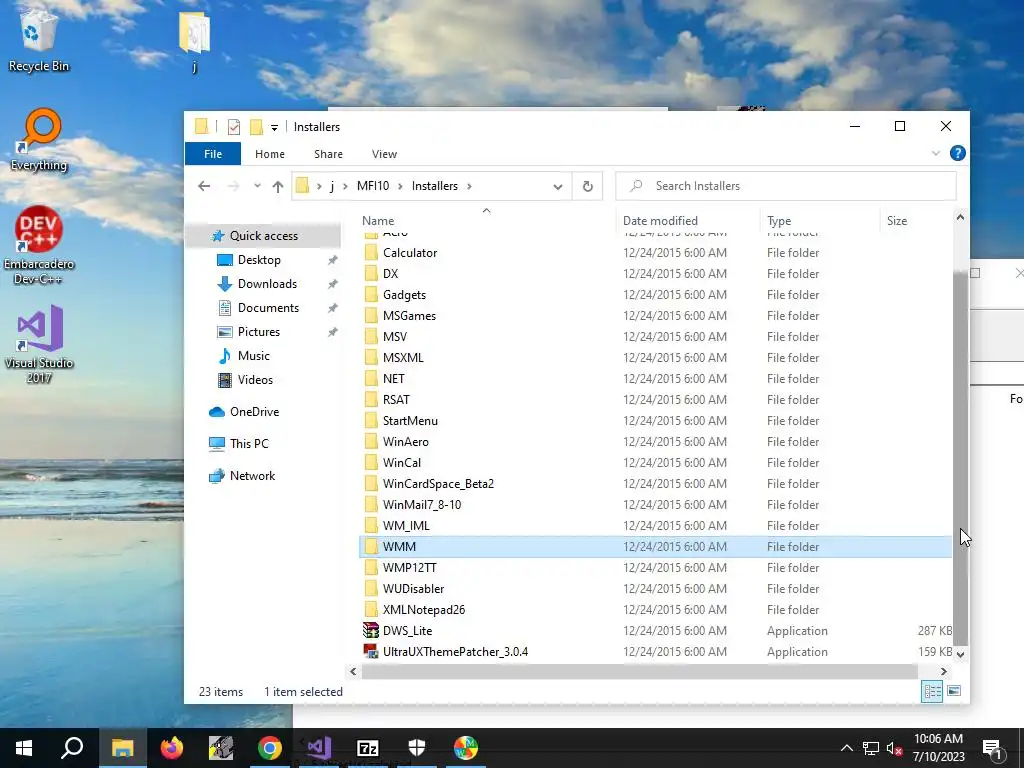The width and height of the screenshot is (1024, 768).
Task: Go back with the Back arrow
Action: (x=204, y=186)
